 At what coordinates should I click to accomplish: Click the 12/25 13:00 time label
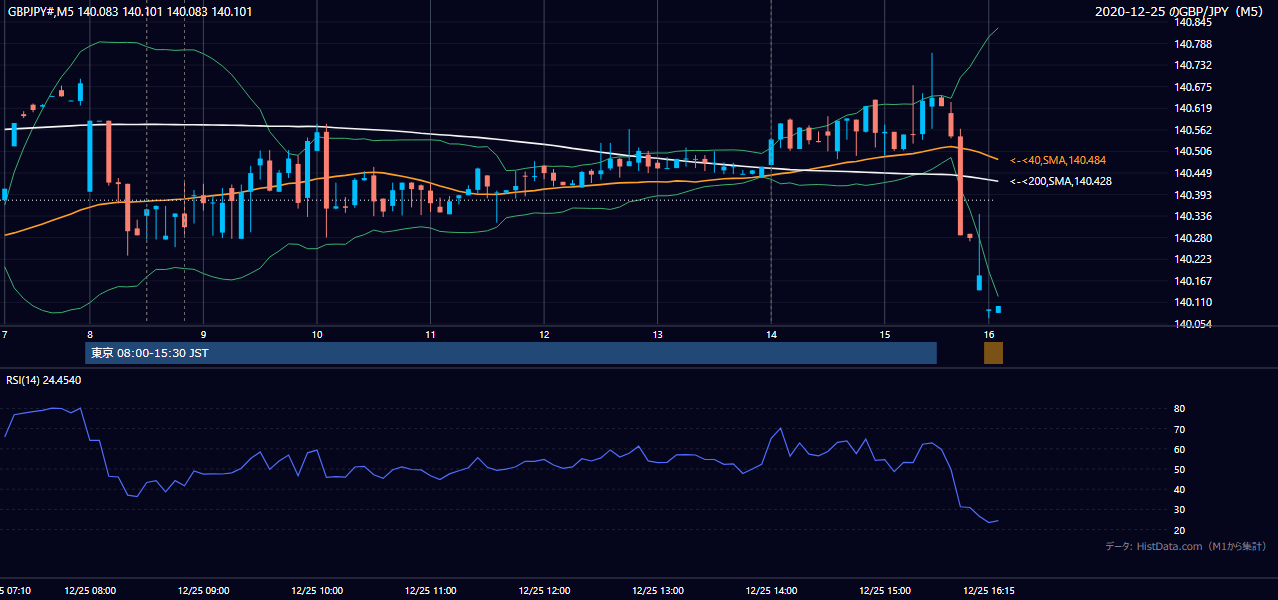pos(658,590)
